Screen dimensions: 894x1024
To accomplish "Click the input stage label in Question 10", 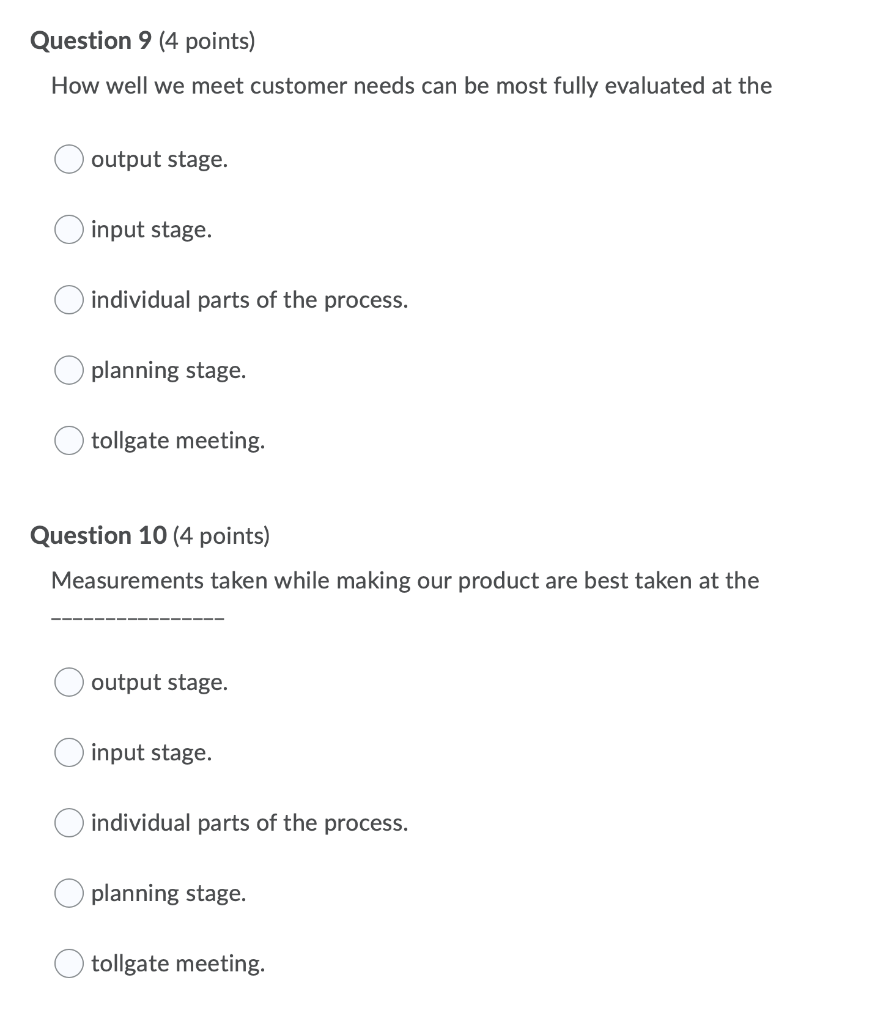I will pos(151,752).
